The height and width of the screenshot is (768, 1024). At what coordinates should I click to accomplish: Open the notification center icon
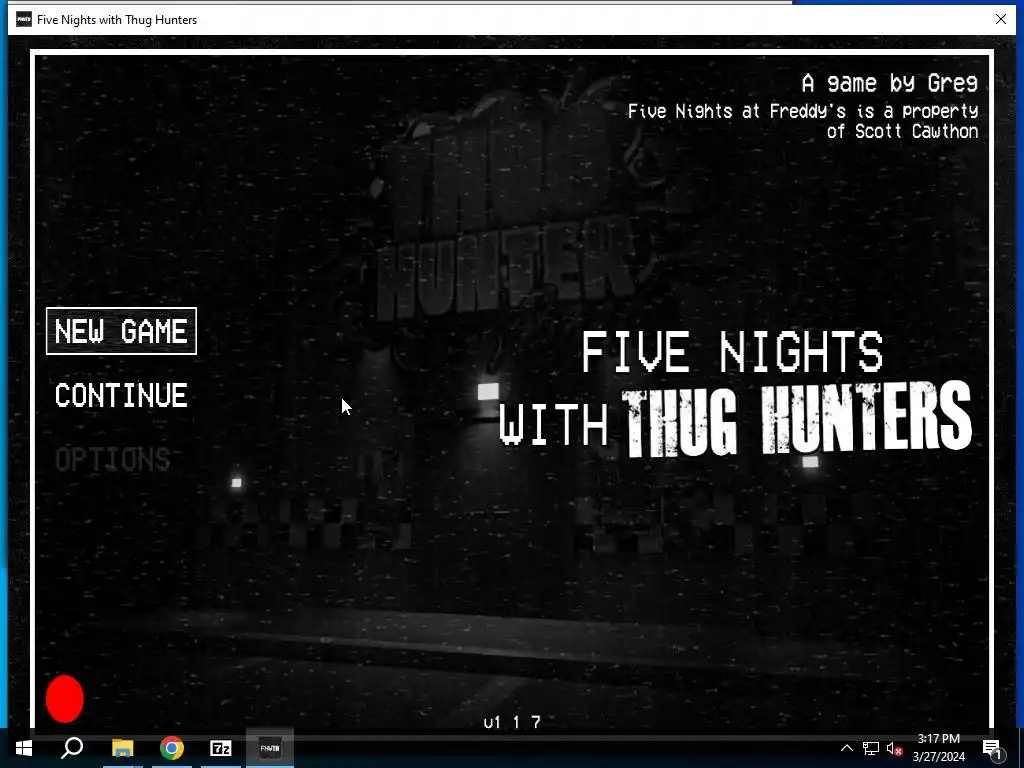click(x=992, y=748)
